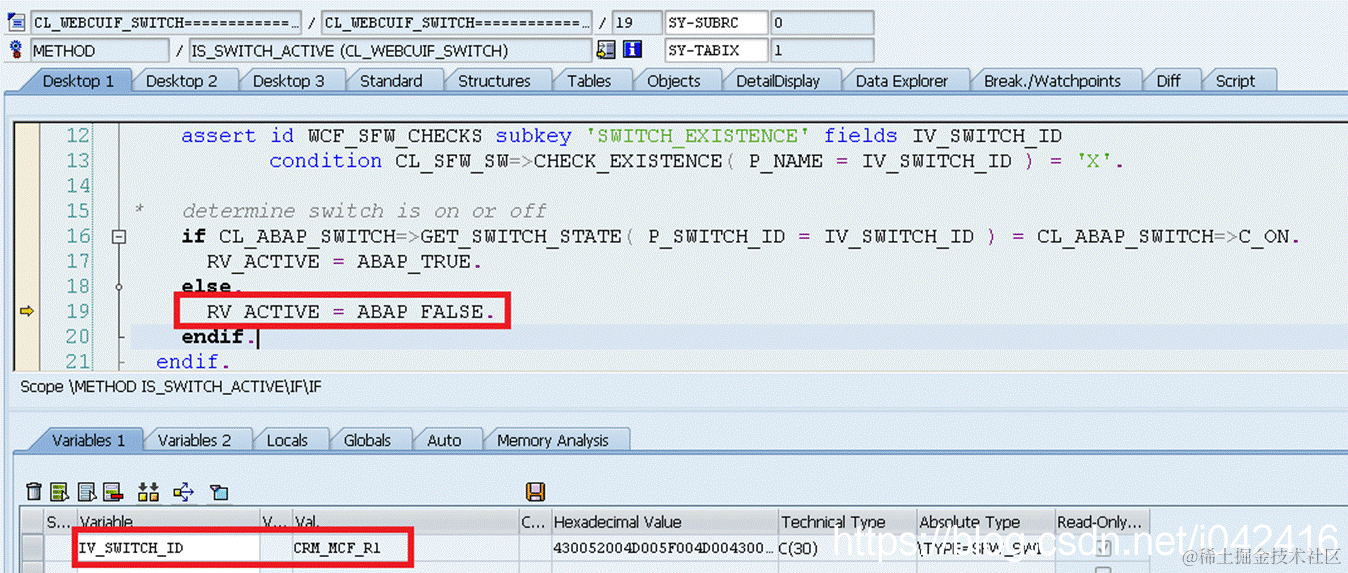This screenshot has height=573, width=1348.
Task: Click the C(30) technical type cell
Action: [847, 548]
